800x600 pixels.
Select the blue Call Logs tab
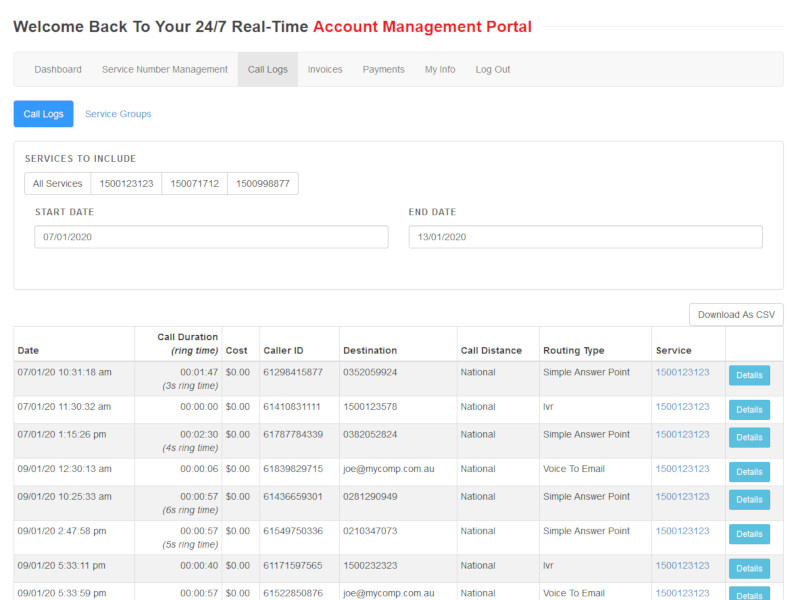(43, 114)
